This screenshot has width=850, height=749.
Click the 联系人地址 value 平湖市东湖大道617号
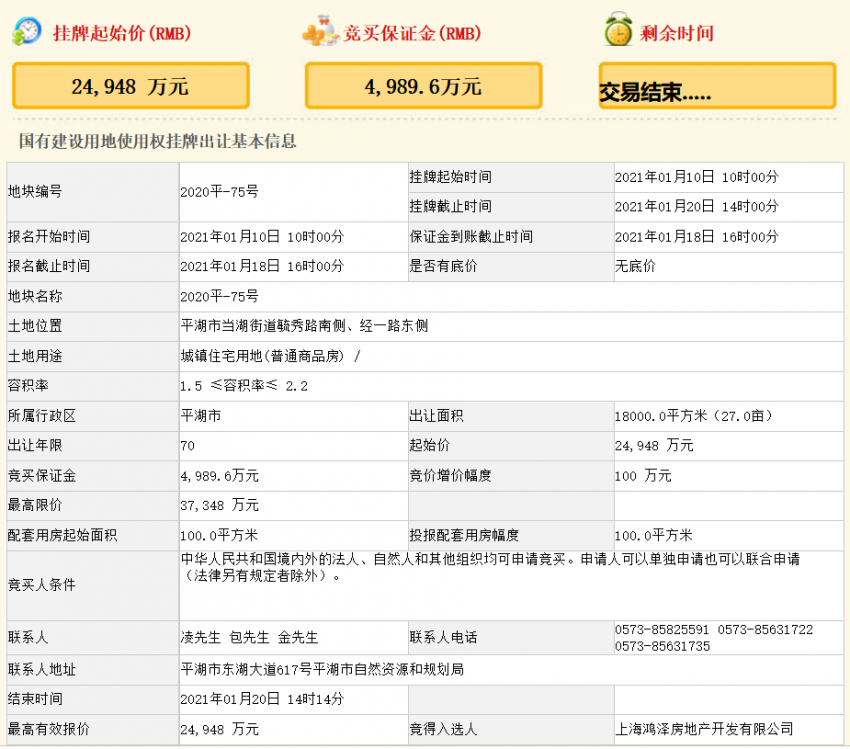[x=321, y=669]
